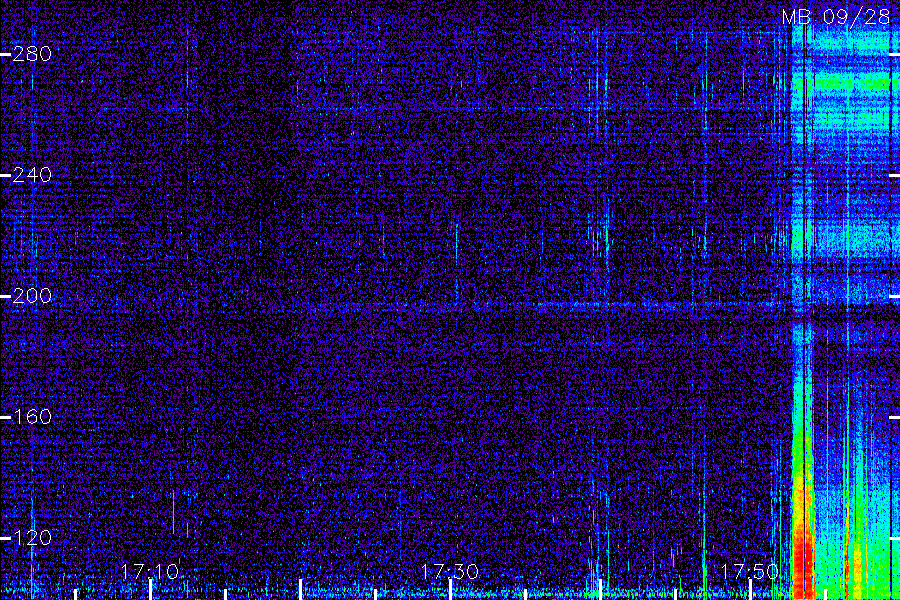Click the tick mark below 17:10
Image resolution: width=900 pixels, height=600 pixels.
click(x=150, y=590)
